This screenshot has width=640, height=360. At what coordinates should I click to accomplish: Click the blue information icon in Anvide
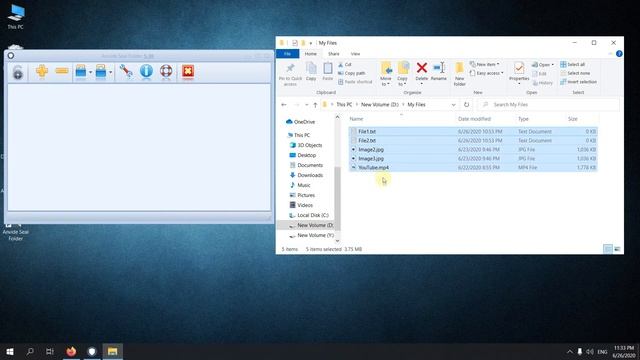click(146, 71)
